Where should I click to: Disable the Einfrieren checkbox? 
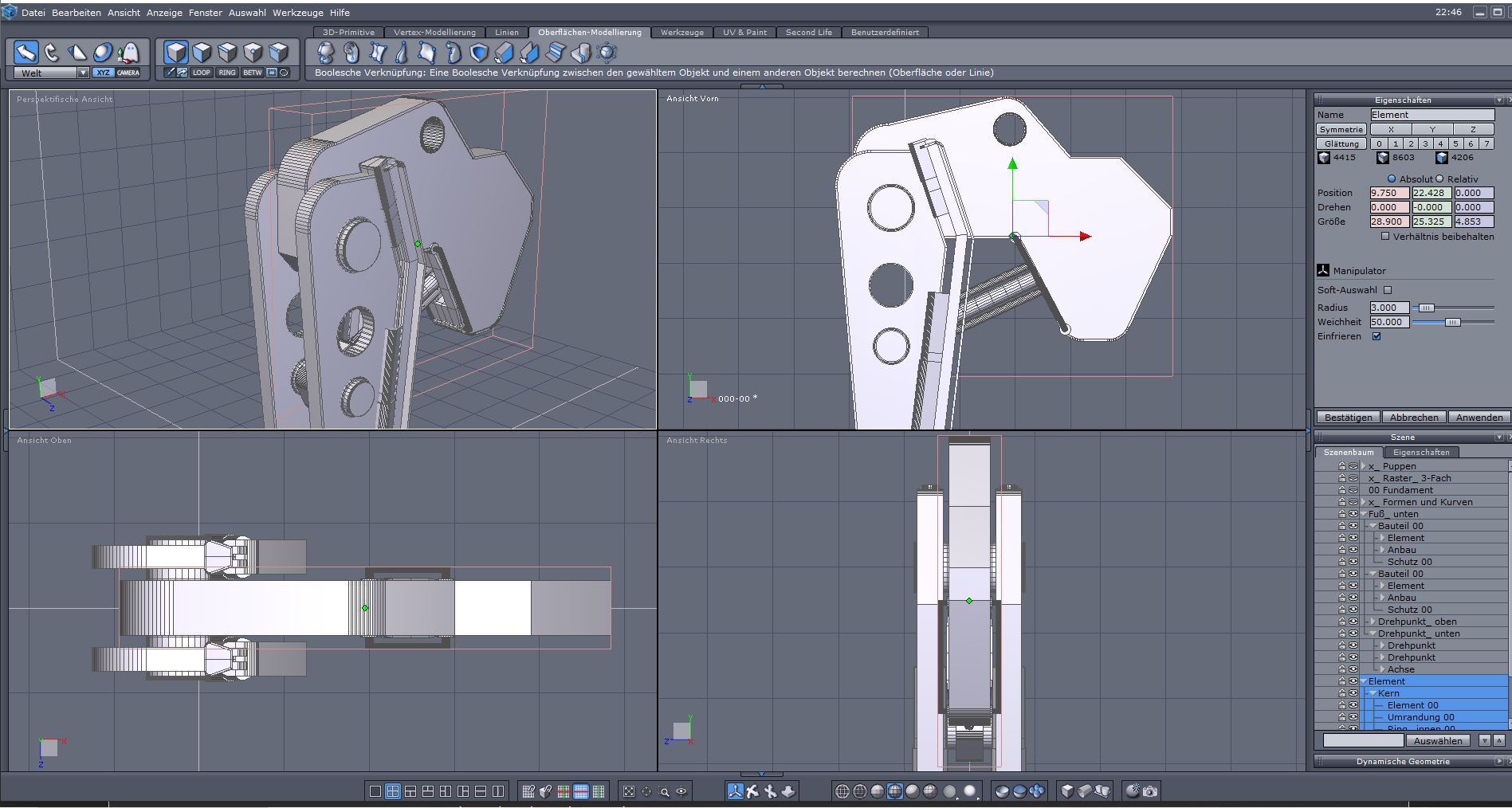tap(1377, 336)
